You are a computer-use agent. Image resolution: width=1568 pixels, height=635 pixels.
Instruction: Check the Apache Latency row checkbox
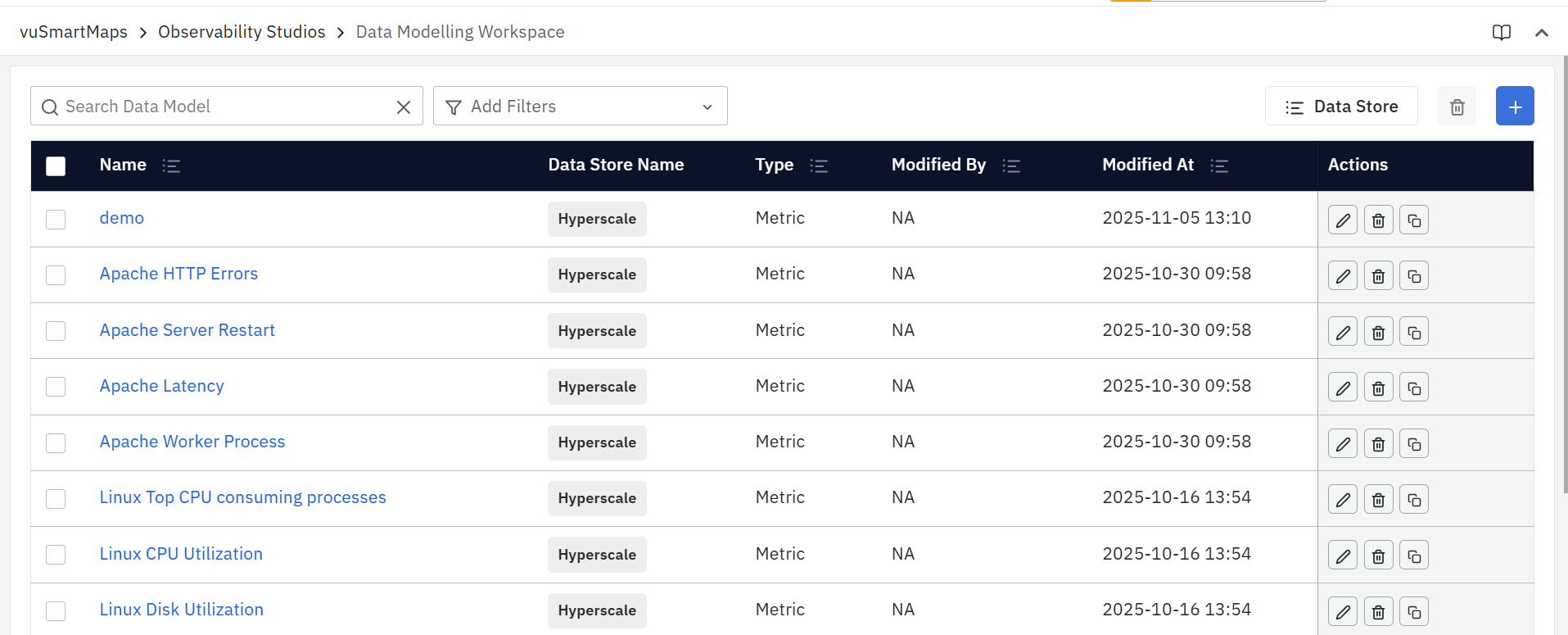tap(56, 387)
